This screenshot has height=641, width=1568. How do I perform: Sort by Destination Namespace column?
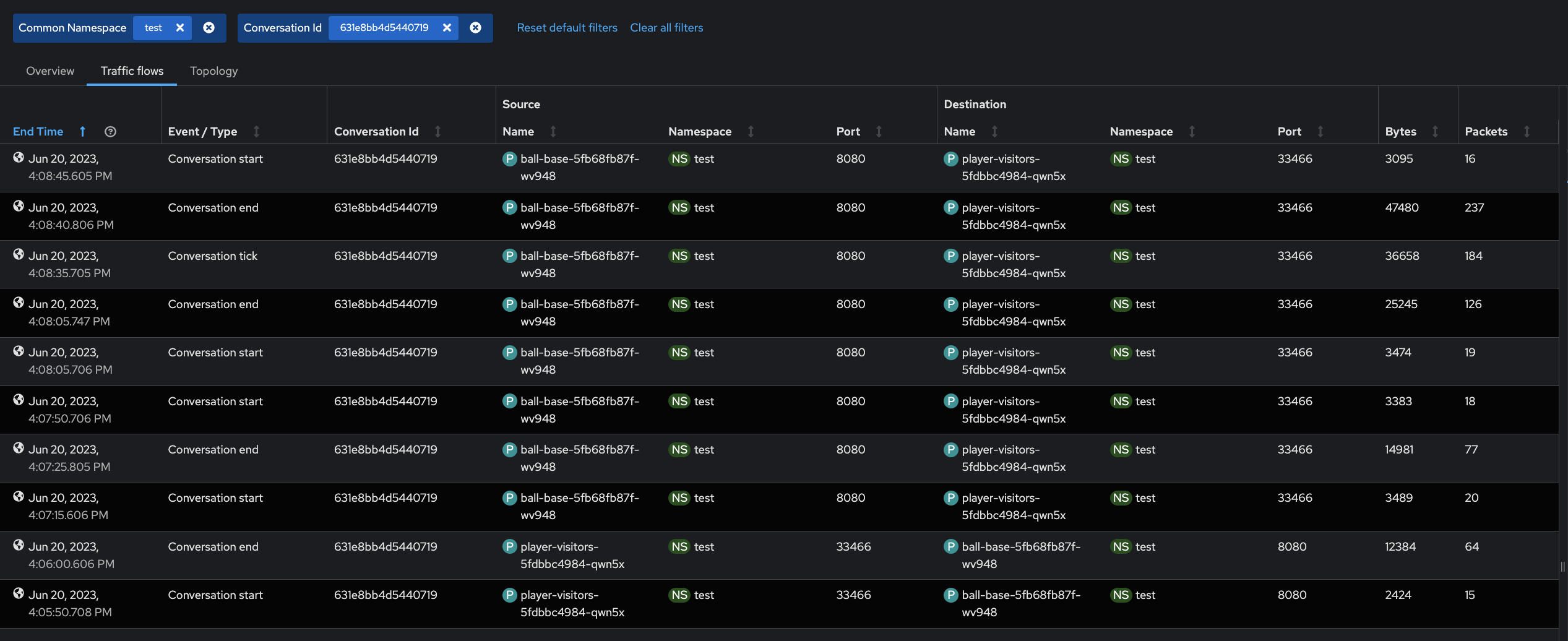coord(1192,131)
